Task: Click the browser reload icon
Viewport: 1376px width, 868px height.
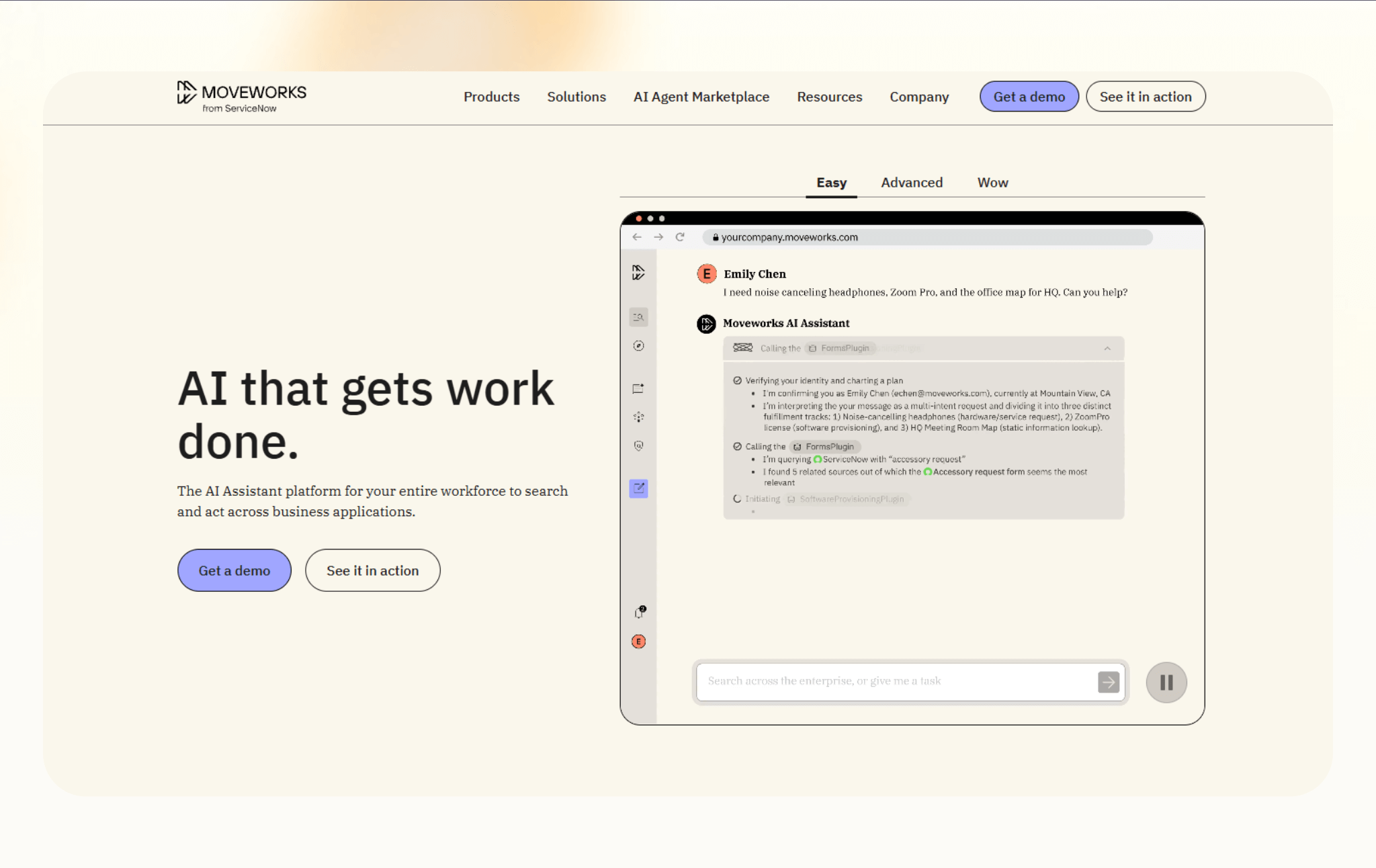Action: click(680, 237)
